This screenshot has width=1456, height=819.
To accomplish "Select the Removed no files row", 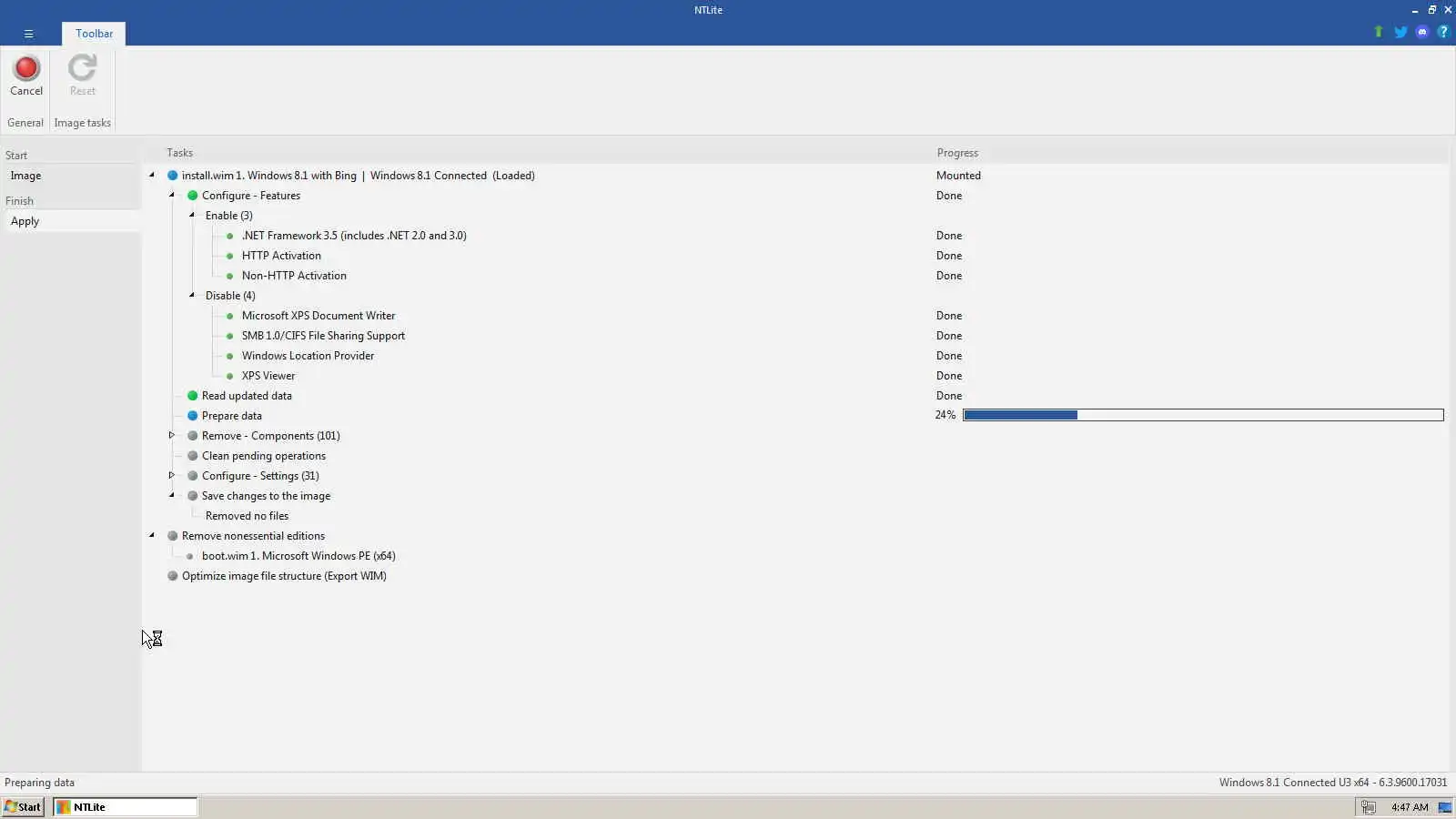I will pos(247,516).
